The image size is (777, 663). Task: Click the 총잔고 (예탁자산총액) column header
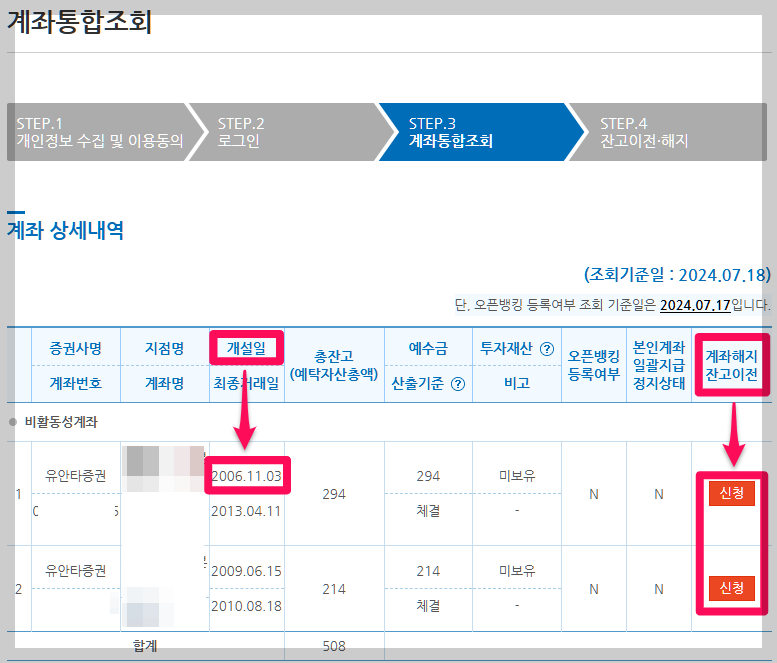[x=334, y=365]
